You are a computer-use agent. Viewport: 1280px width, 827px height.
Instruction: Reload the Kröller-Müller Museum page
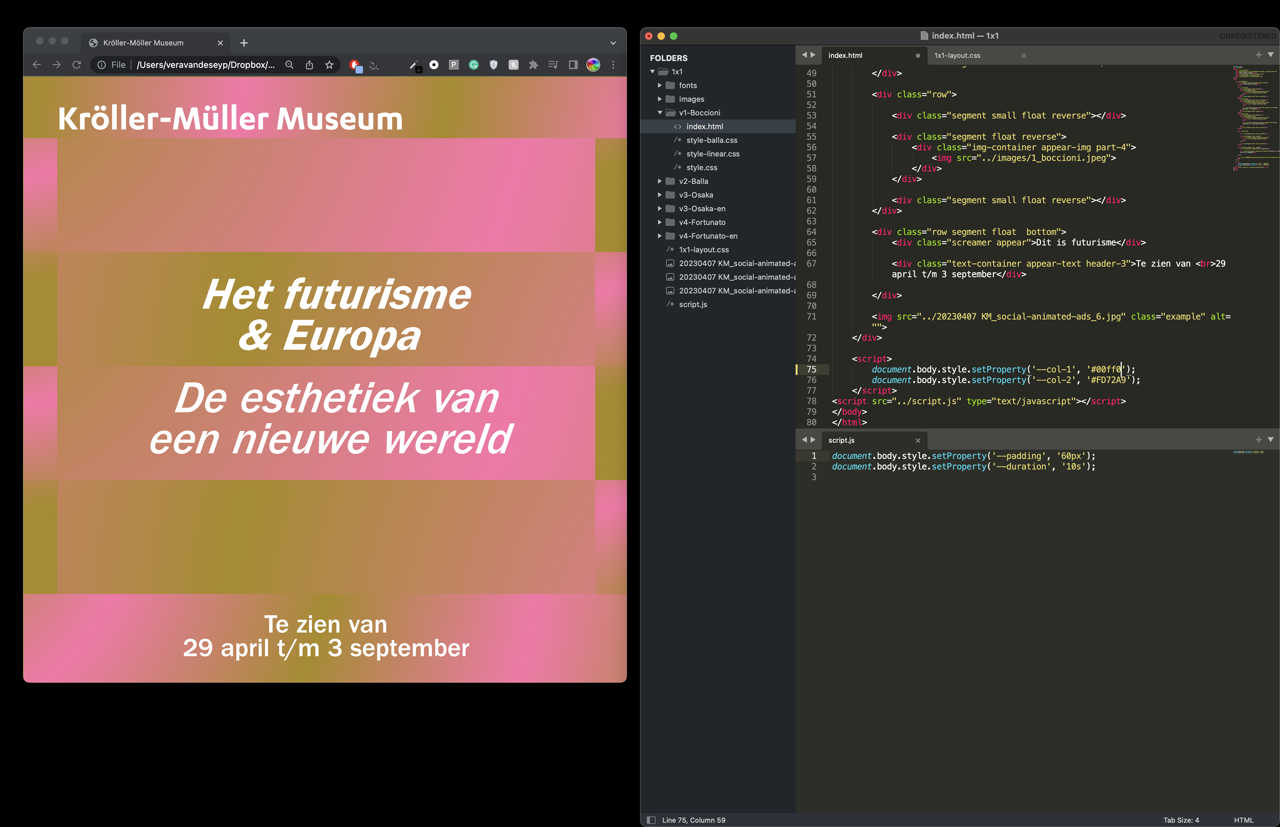pos(76,65)
